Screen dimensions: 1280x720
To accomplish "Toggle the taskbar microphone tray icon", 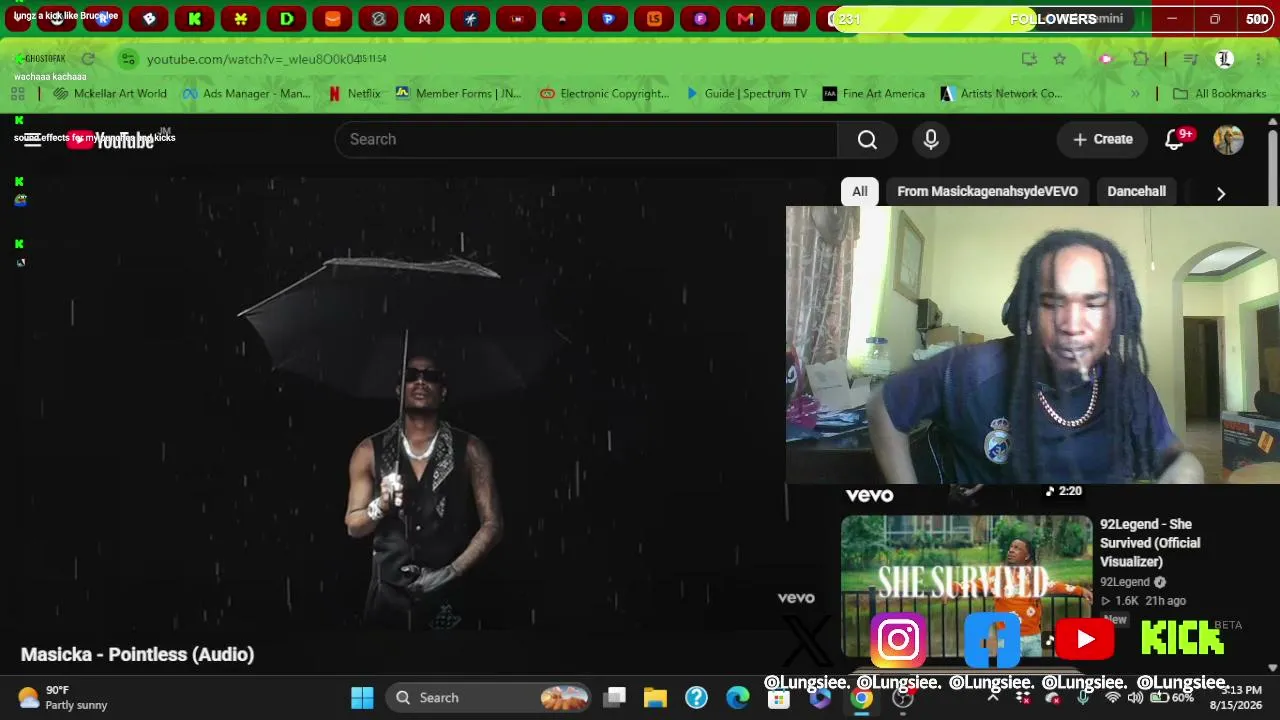I will coord(1083,698).
